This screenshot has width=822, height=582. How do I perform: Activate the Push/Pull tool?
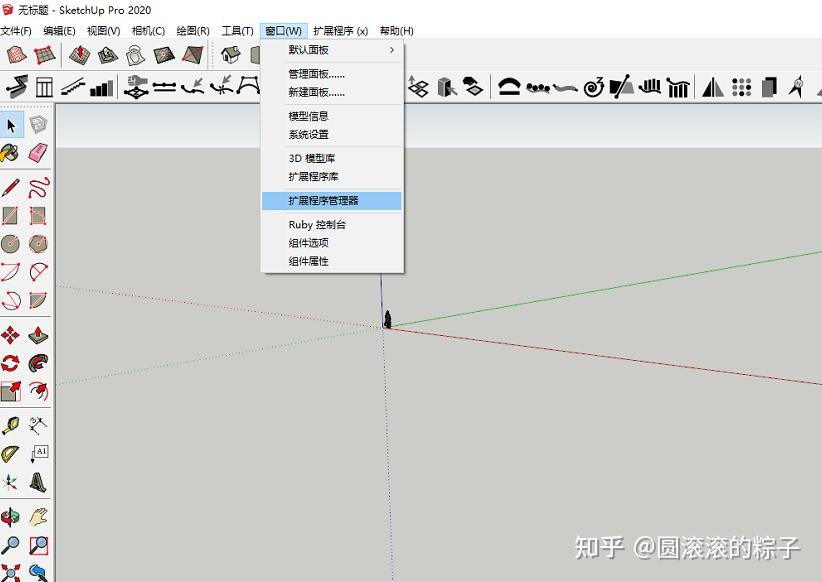(40, 335)
